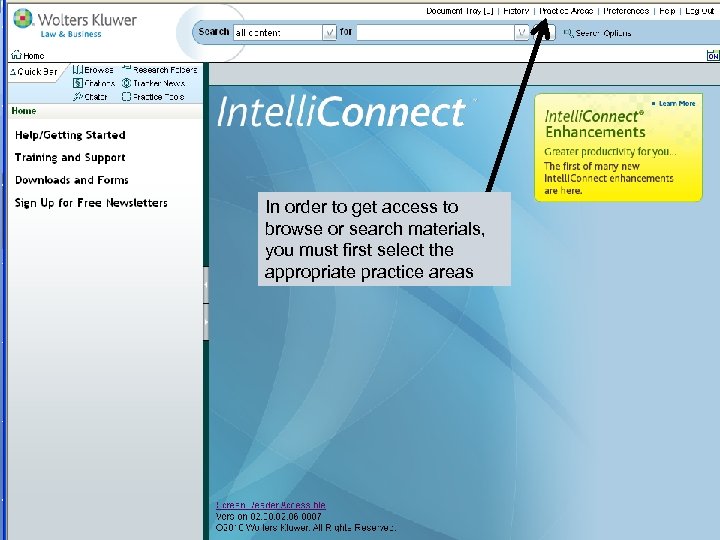Click Log Out
The width and height of the screenshot is (720, 540).
699,11
